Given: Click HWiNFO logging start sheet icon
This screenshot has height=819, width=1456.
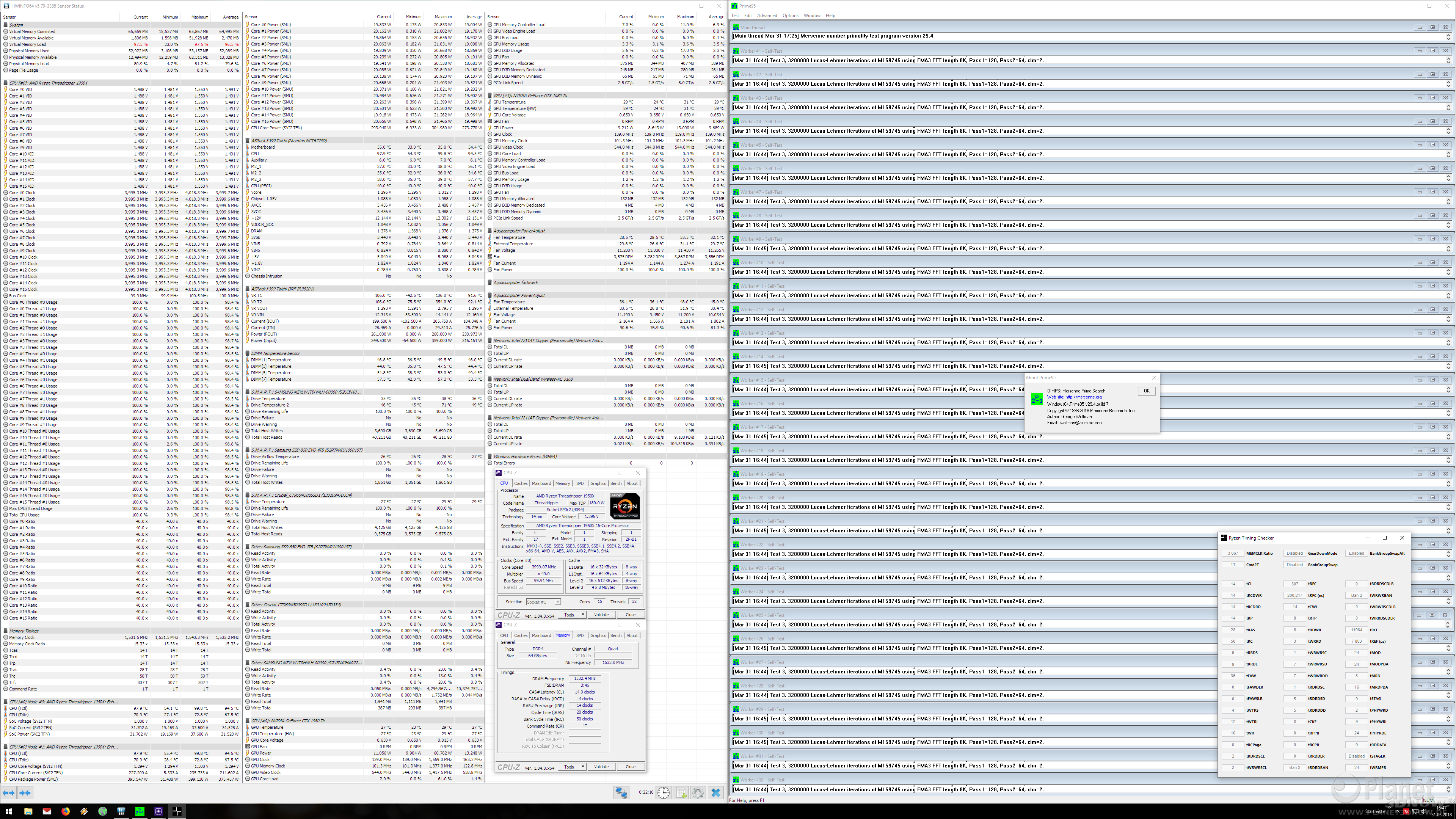Looking at the screenshot, I should pos(681,792).
